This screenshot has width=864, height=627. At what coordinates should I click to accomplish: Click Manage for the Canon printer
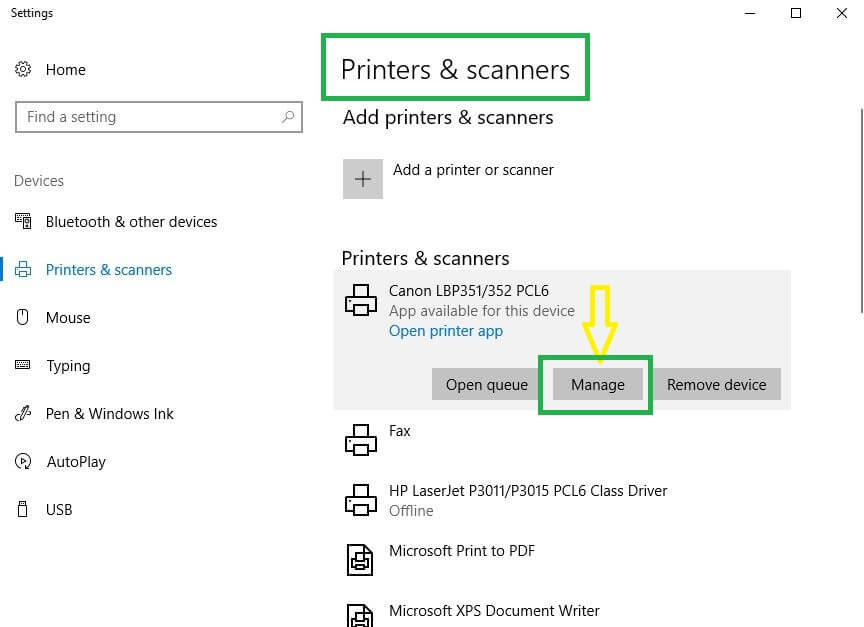(598, 384)
